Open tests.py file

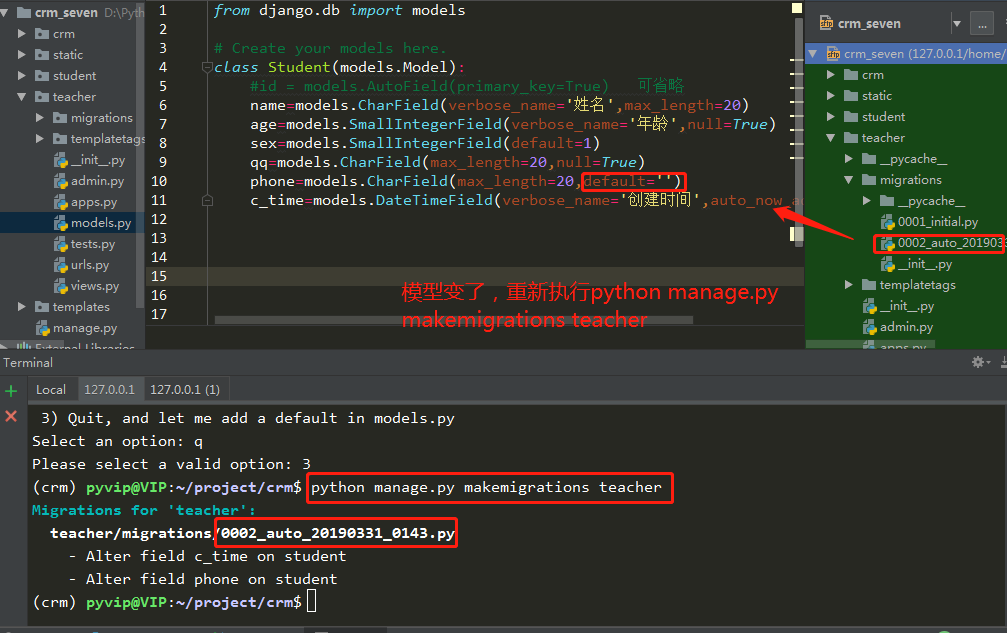[x=92, y=244]
